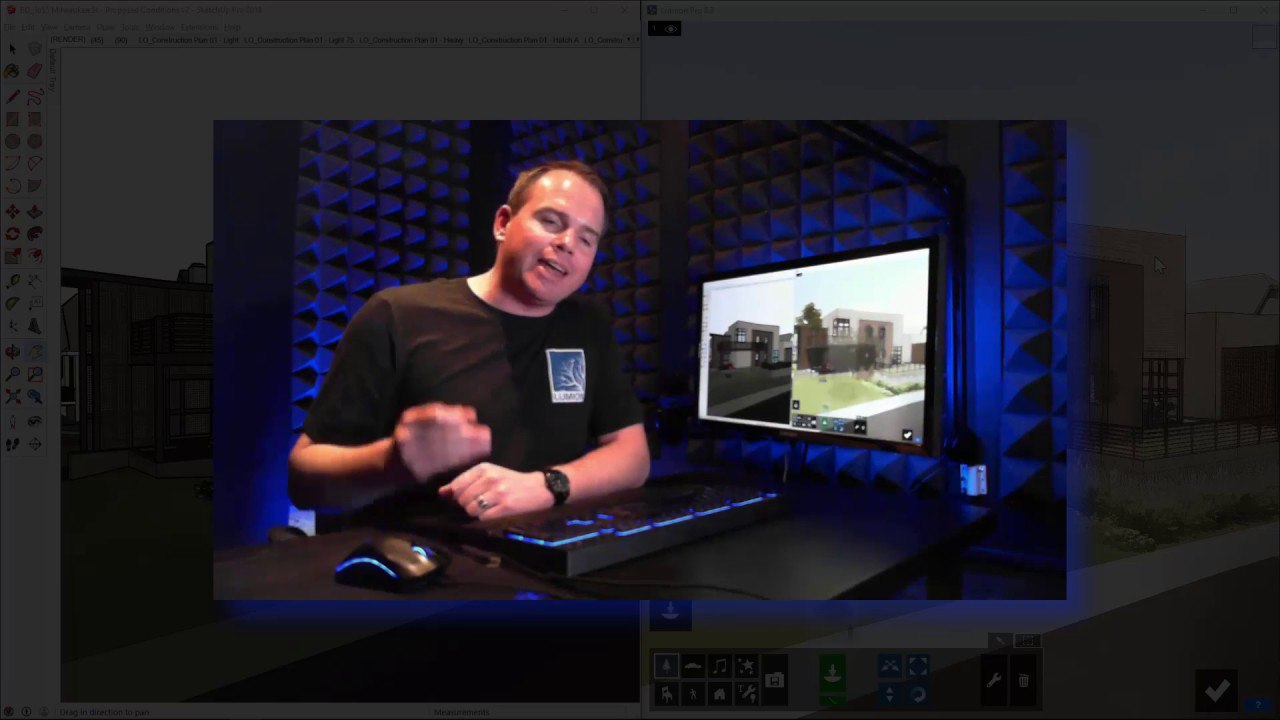Activate the Tape Measure tool
1280x720 pixels.
point(12,282)
